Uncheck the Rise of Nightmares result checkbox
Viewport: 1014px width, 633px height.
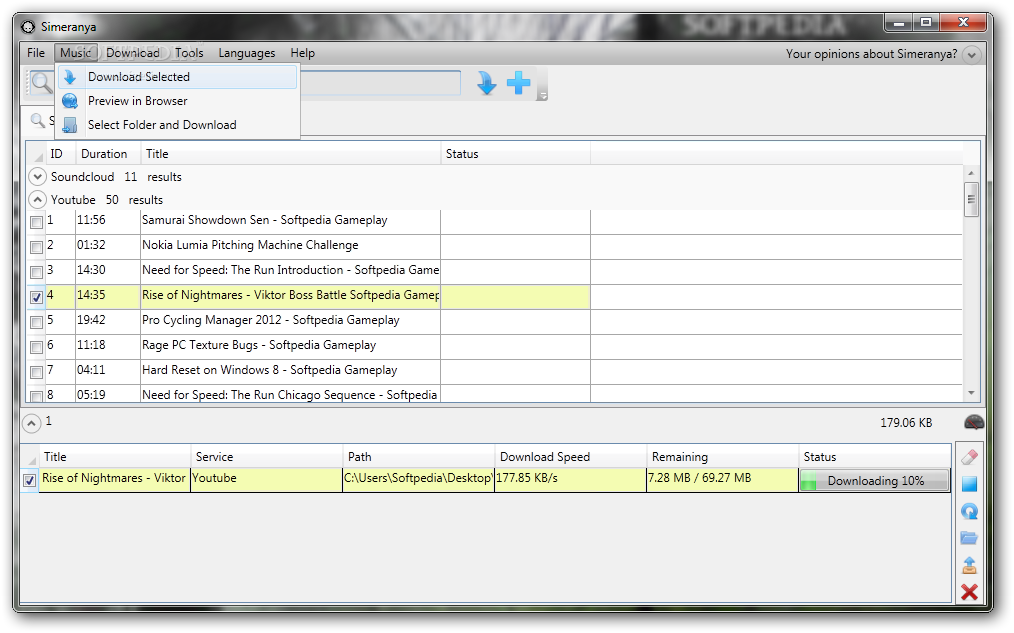[x=36, y=297]
